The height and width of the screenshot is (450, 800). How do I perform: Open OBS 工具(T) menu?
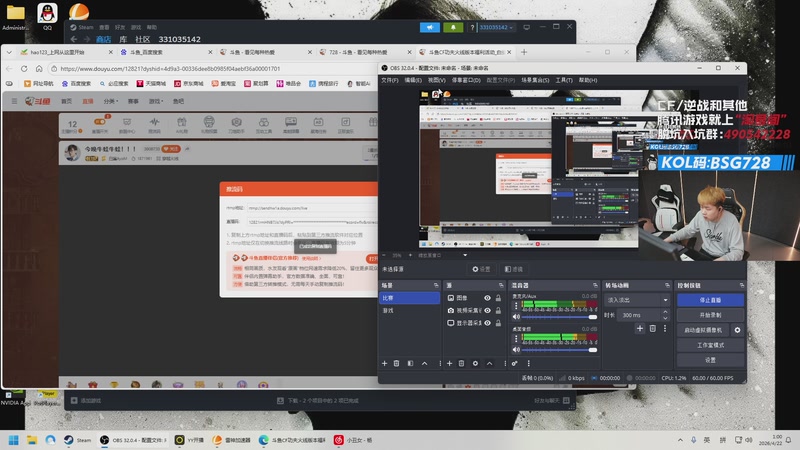point(564,80)
